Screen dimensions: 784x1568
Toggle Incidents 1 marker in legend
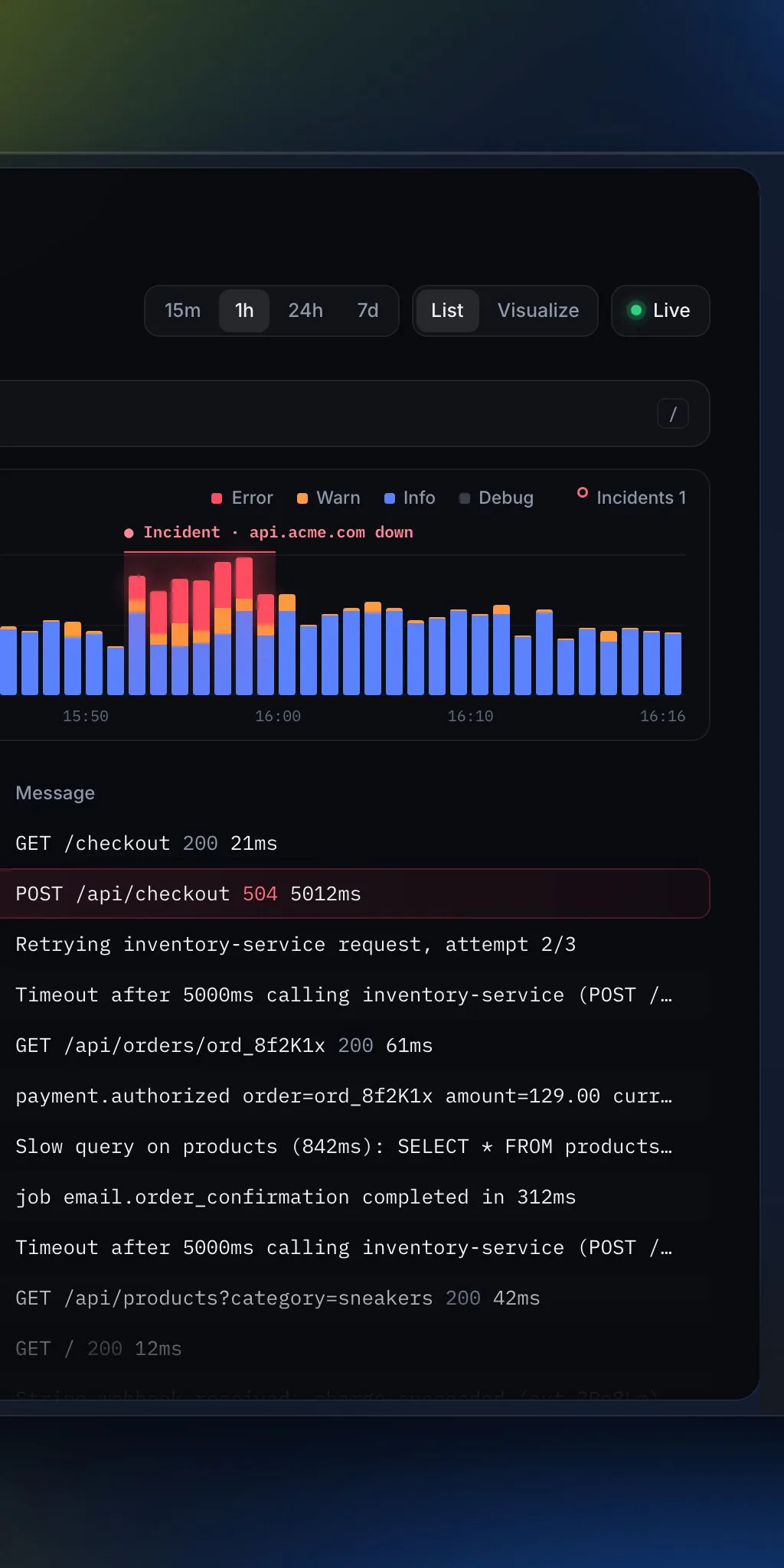(x=632, y=497)
